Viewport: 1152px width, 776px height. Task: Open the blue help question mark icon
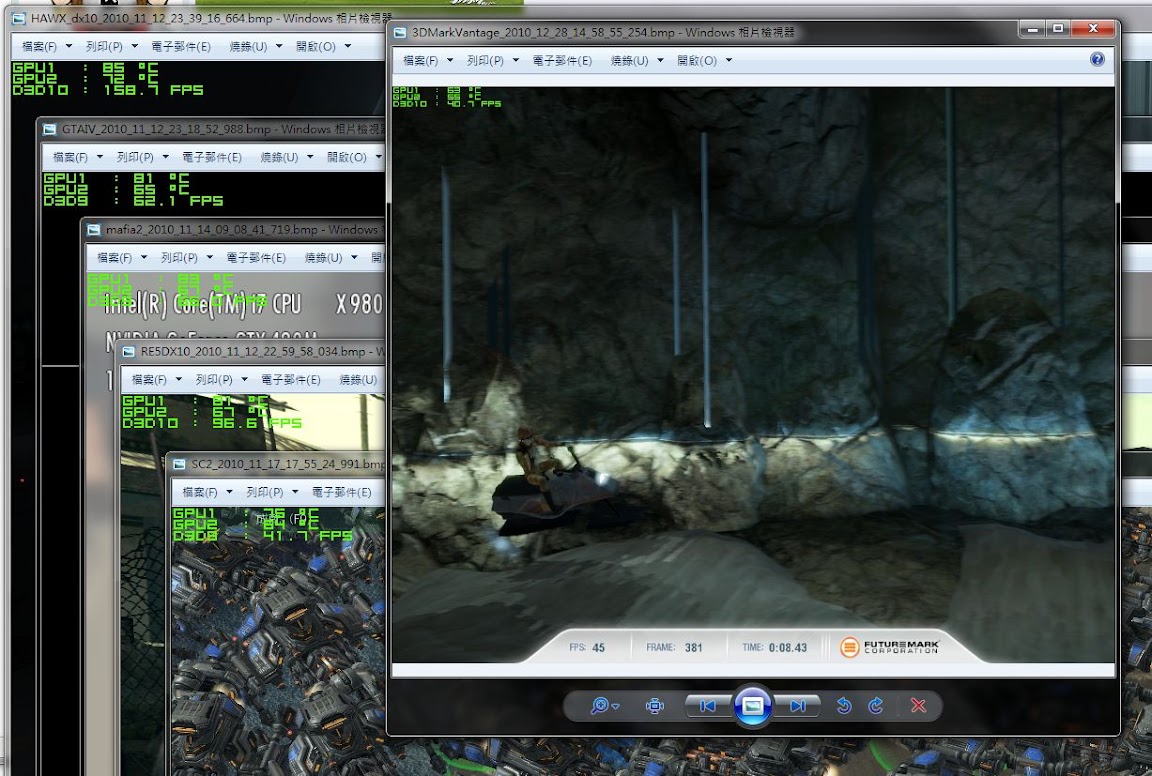coord(1097,60)
